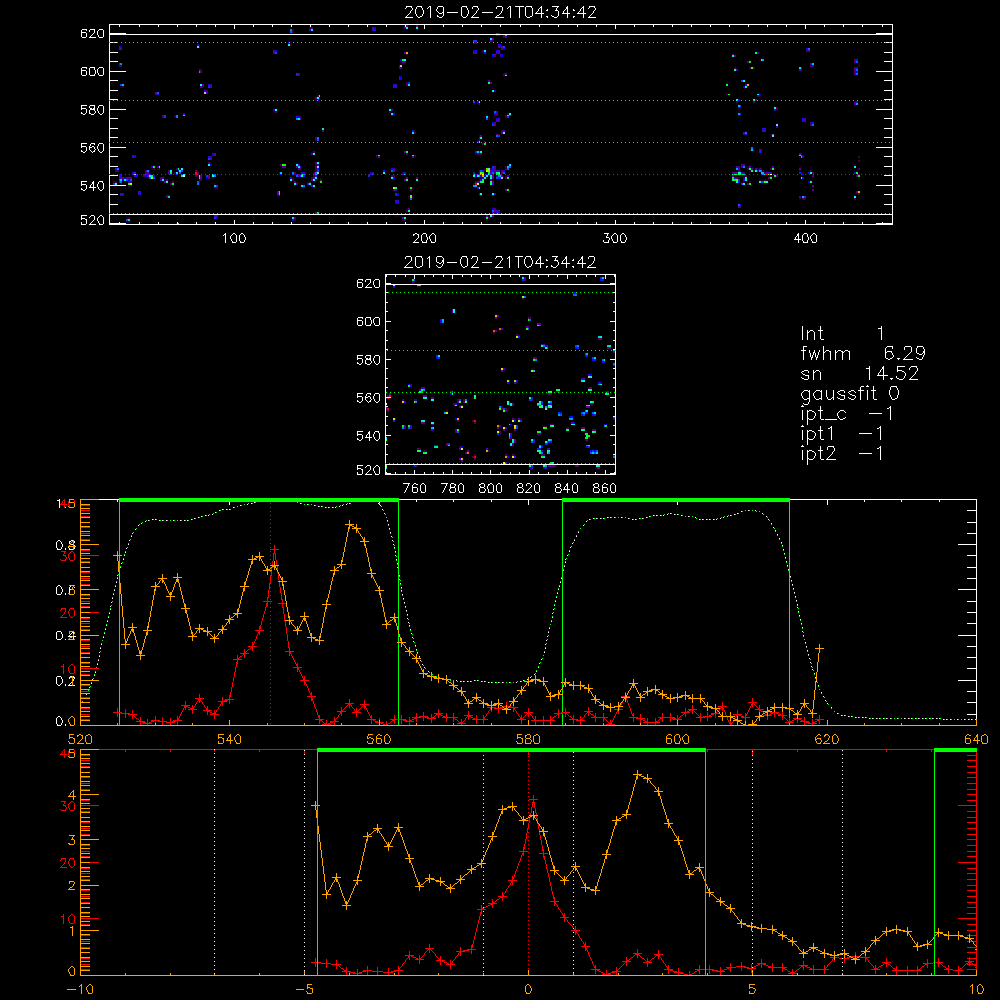Click the 'sn 14.52' value
The height and width of the screenshot is (1000, 1000).
pyautogui.click(x=860, y=373)
